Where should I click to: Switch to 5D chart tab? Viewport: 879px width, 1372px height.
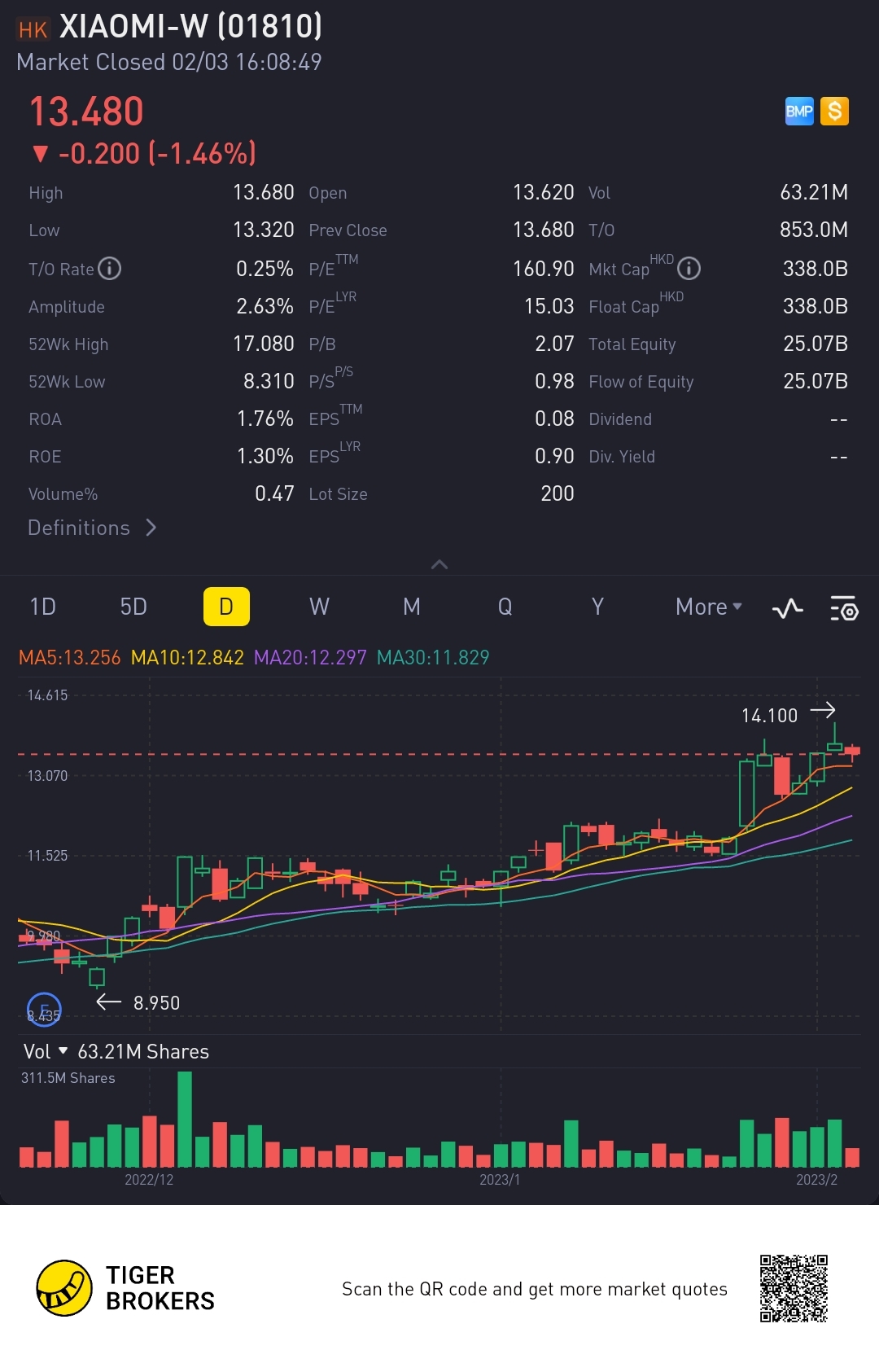[133, 607]
